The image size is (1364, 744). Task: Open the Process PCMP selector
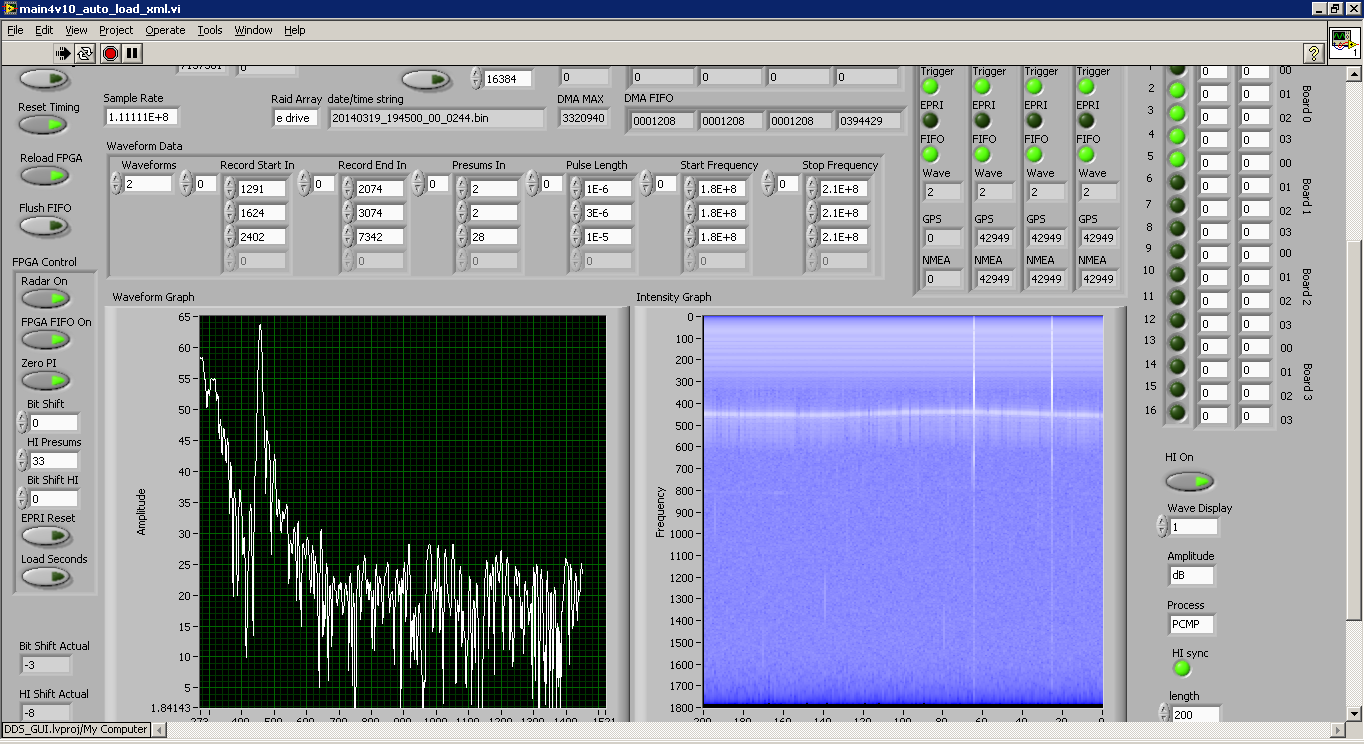click(1190, 624)
